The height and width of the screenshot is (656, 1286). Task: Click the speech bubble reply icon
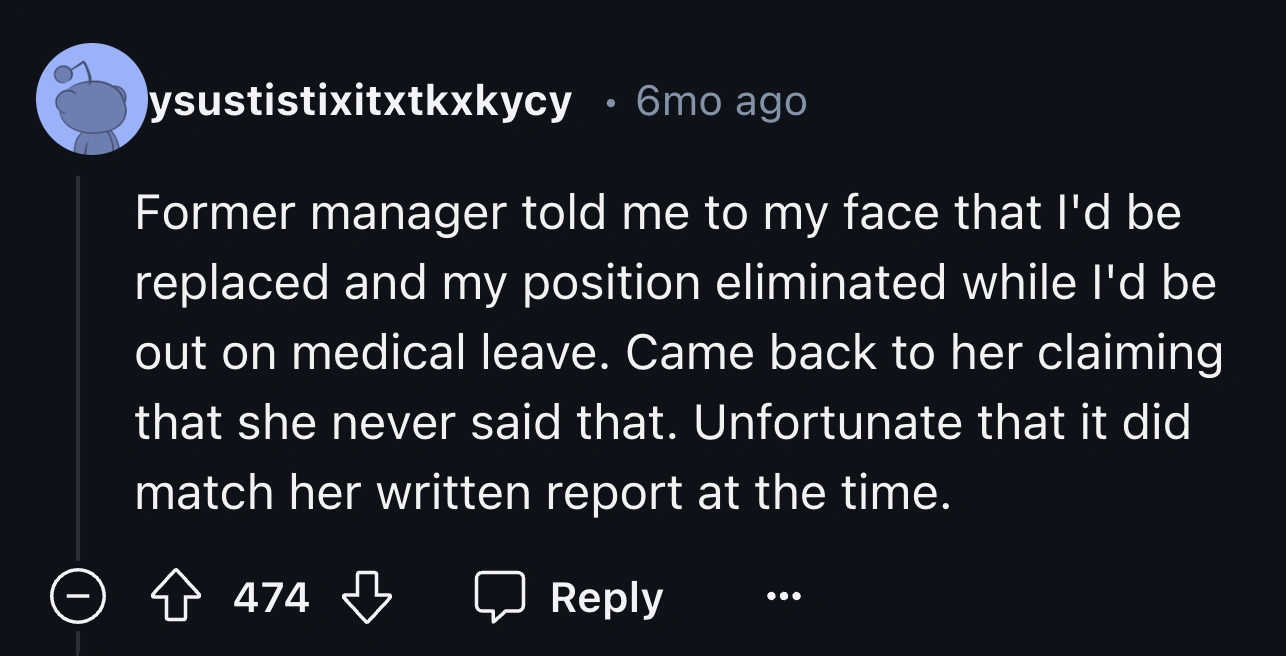[x=500, y=598]
